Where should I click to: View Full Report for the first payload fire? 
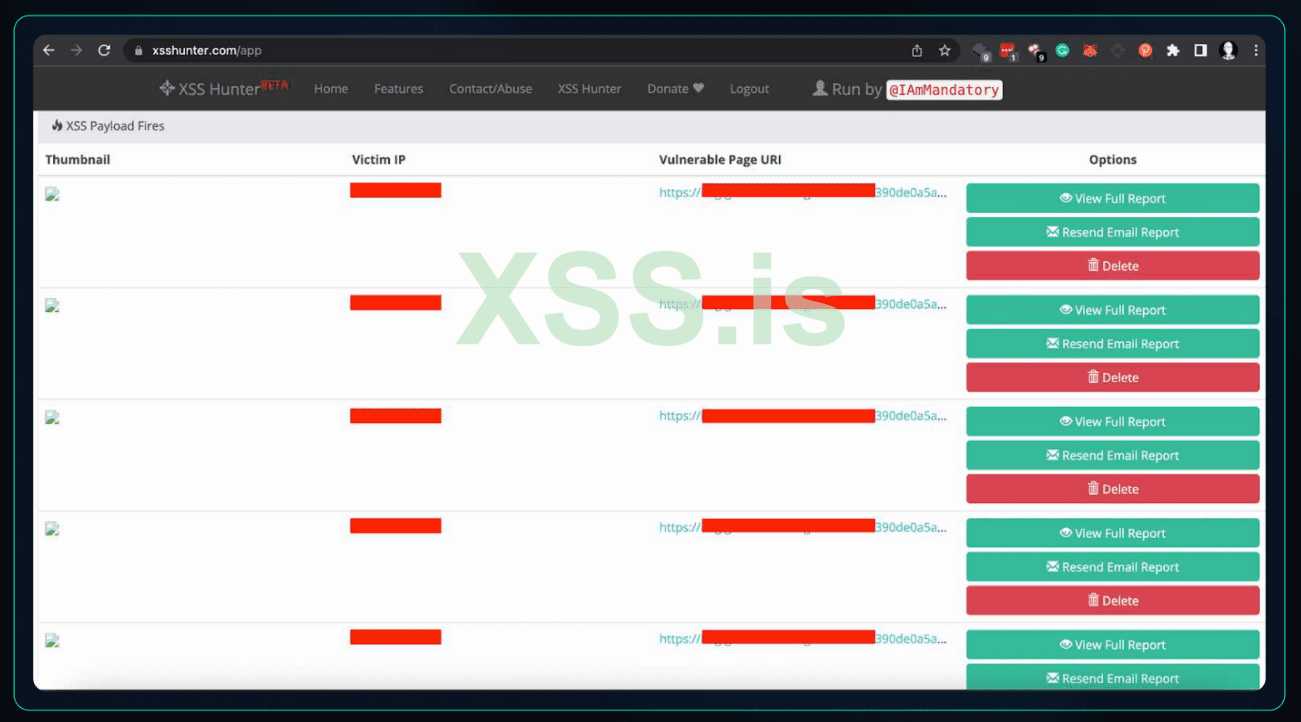click(1112, 198)
